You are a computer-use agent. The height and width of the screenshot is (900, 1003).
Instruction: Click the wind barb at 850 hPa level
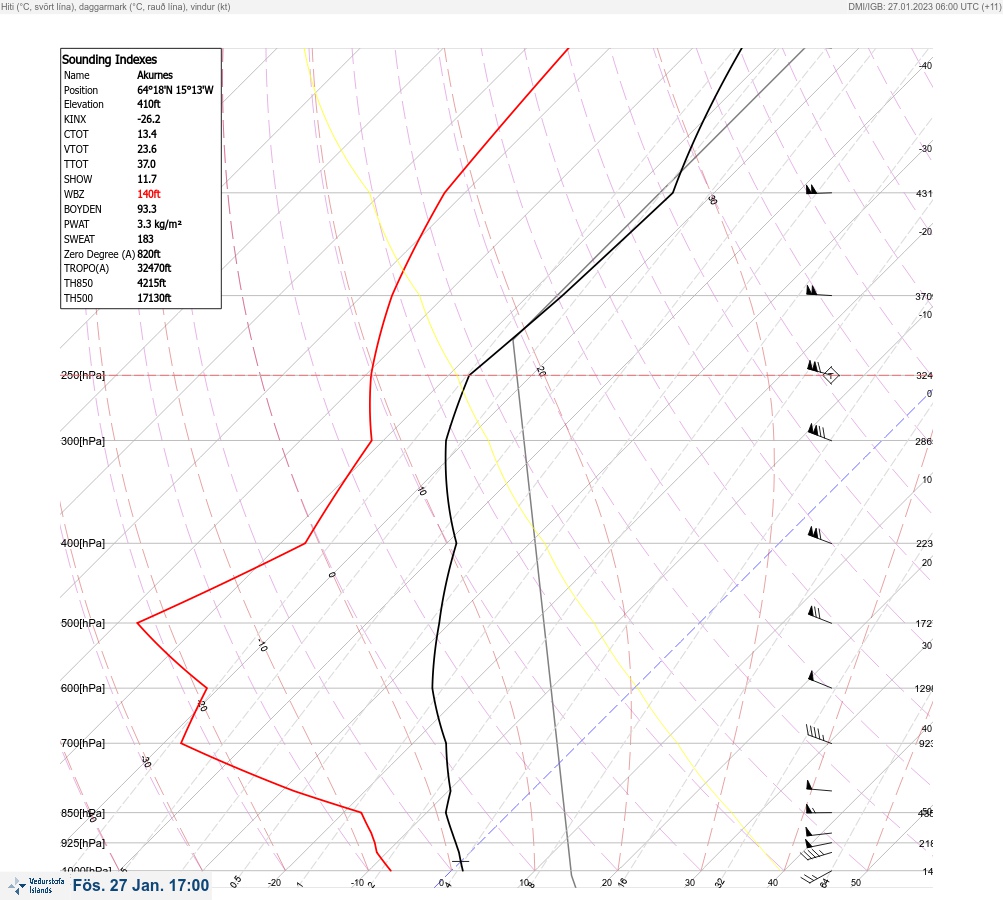click(x=819, y=809)
